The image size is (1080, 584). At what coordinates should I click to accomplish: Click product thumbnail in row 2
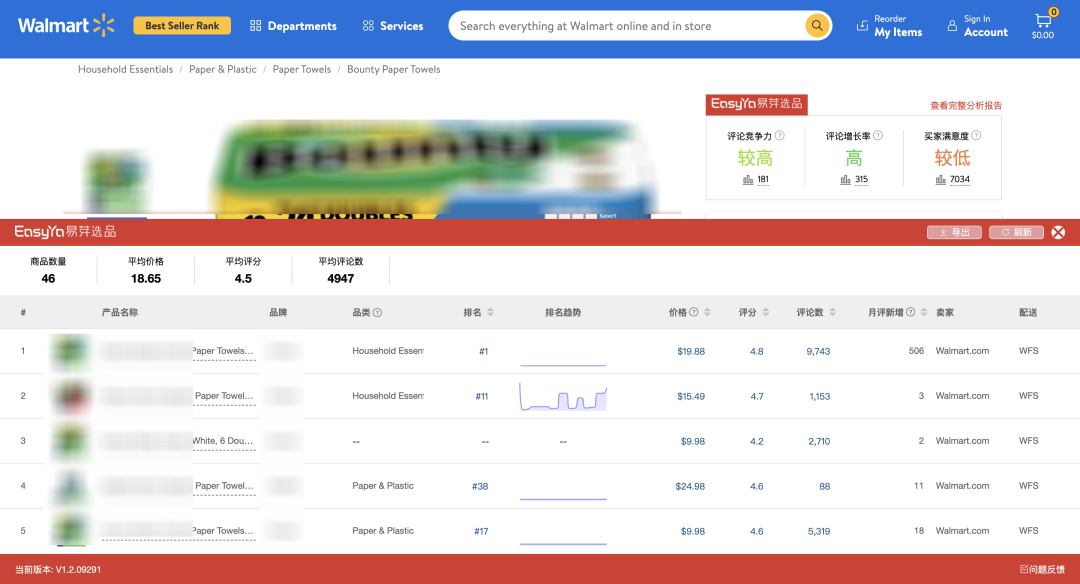click(70, 396)
